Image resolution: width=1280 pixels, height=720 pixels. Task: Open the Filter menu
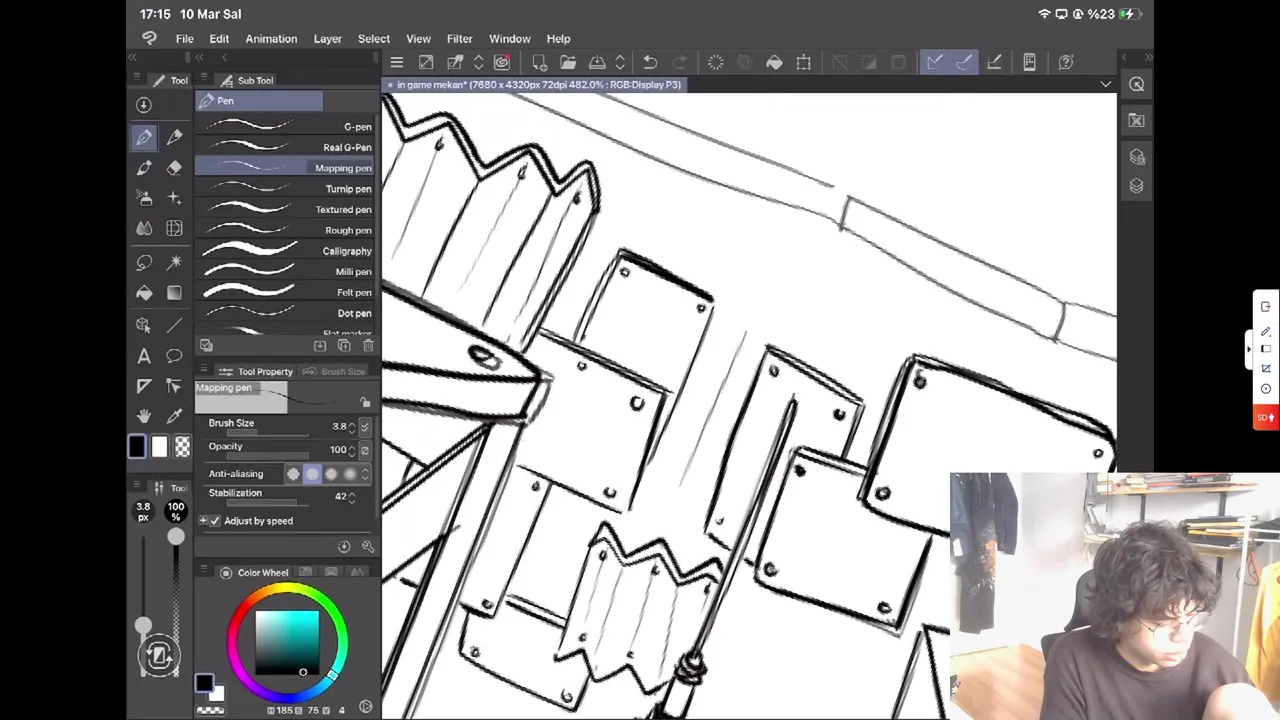click(460, 39)
